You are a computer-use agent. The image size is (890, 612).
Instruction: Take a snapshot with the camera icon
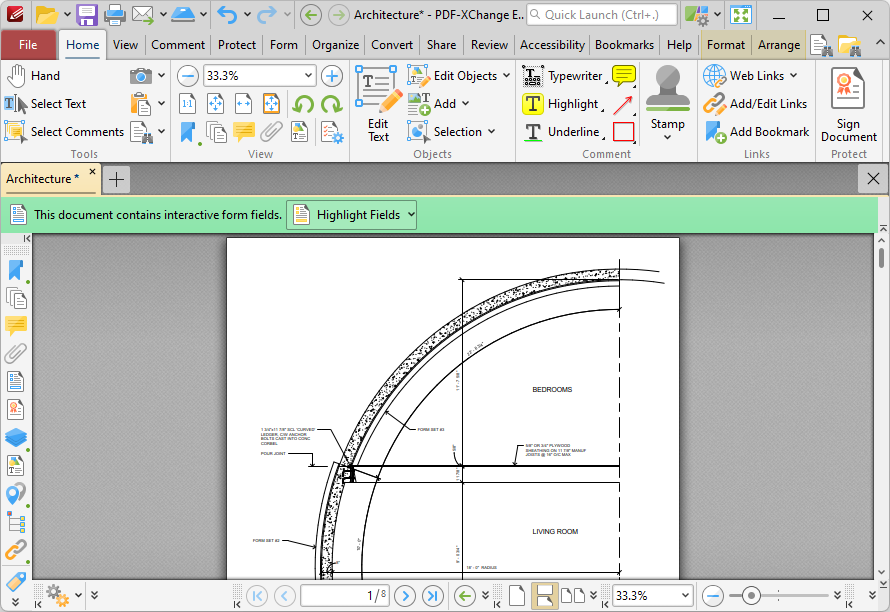pyautogui.click(x=141, y=76)
